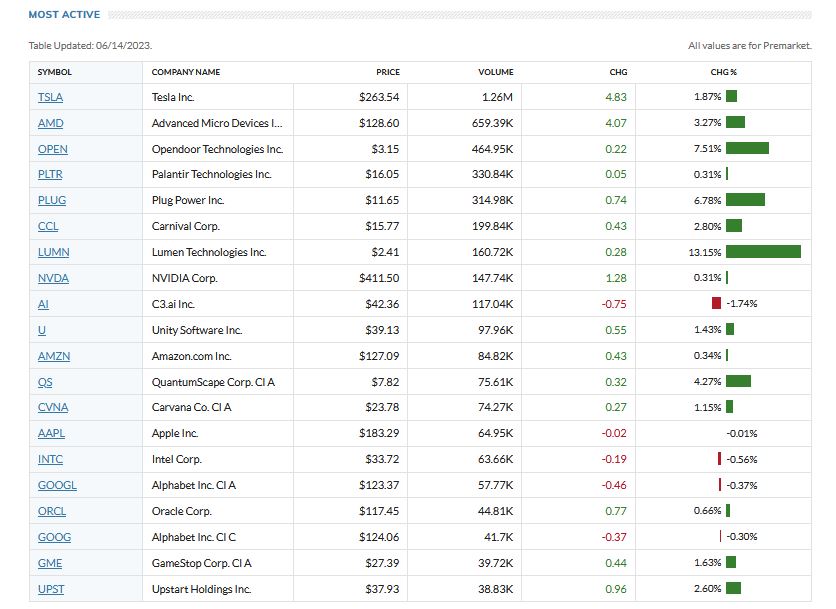Click the AAPL ticker link
Viewport: 836px width, 609px height.
[x=53, y=434]
